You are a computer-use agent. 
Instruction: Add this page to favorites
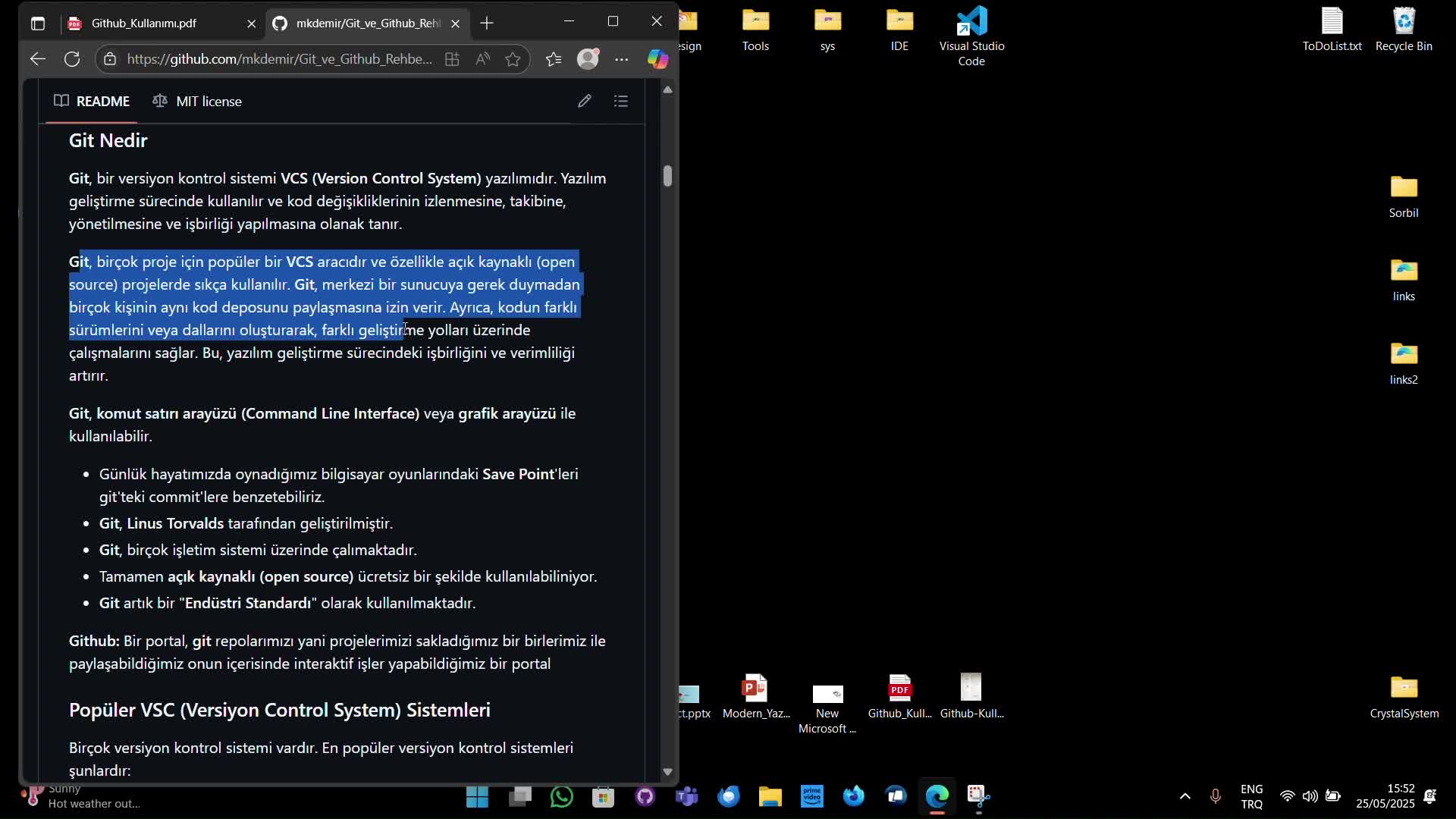(513, 59)
